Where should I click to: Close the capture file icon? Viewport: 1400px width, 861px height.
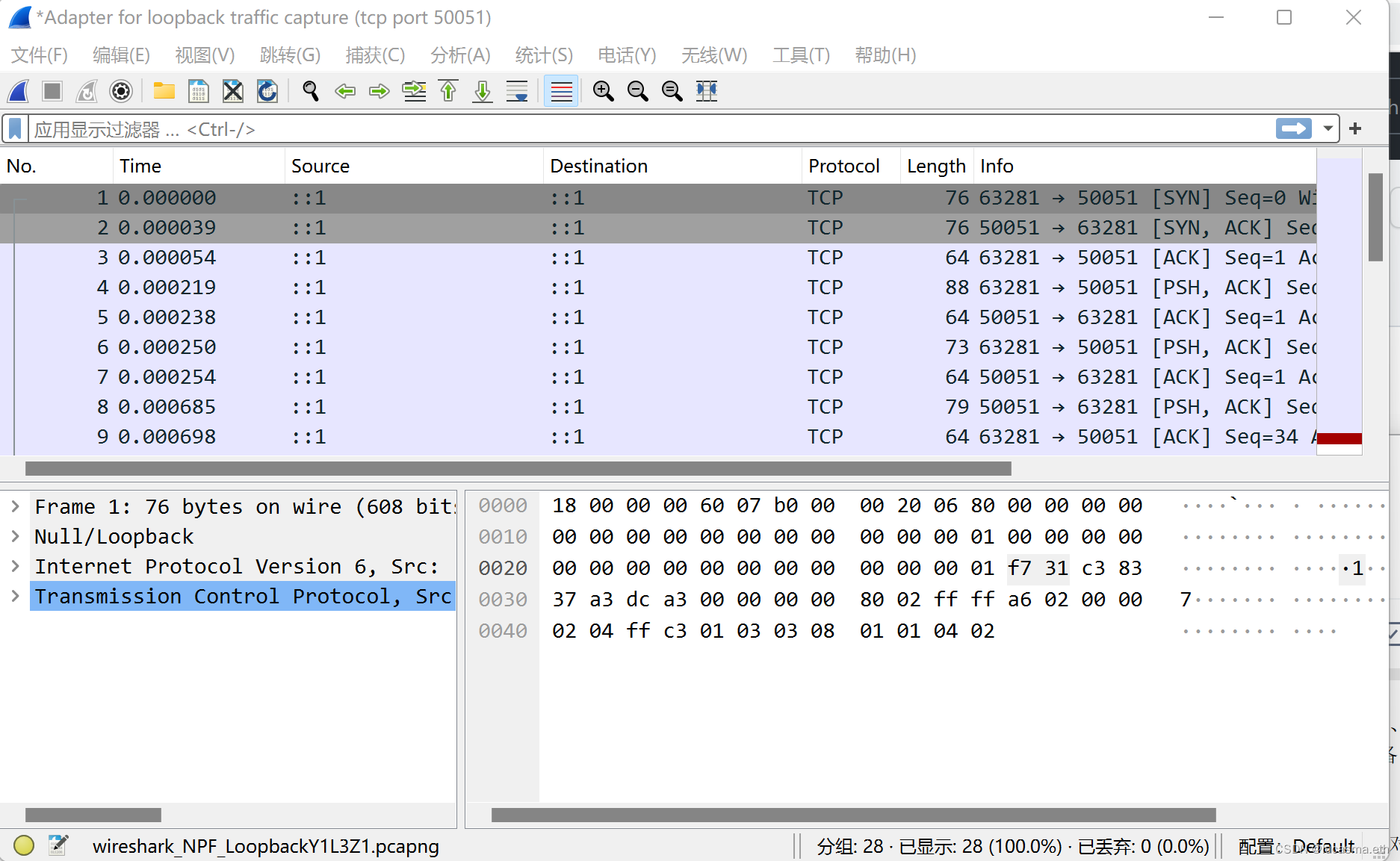233,91
